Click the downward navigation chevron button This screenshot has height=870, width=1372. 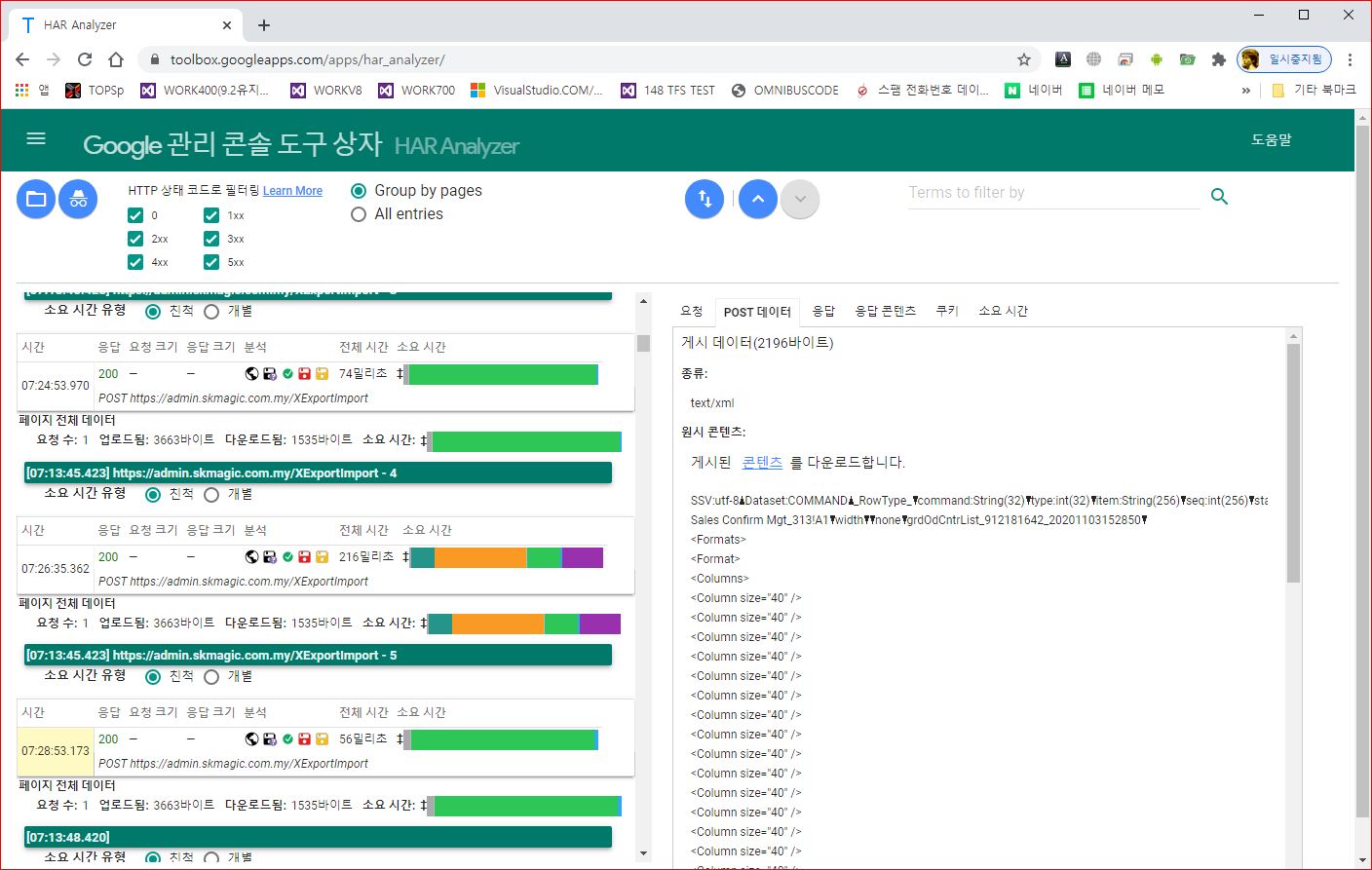[799, 199]
